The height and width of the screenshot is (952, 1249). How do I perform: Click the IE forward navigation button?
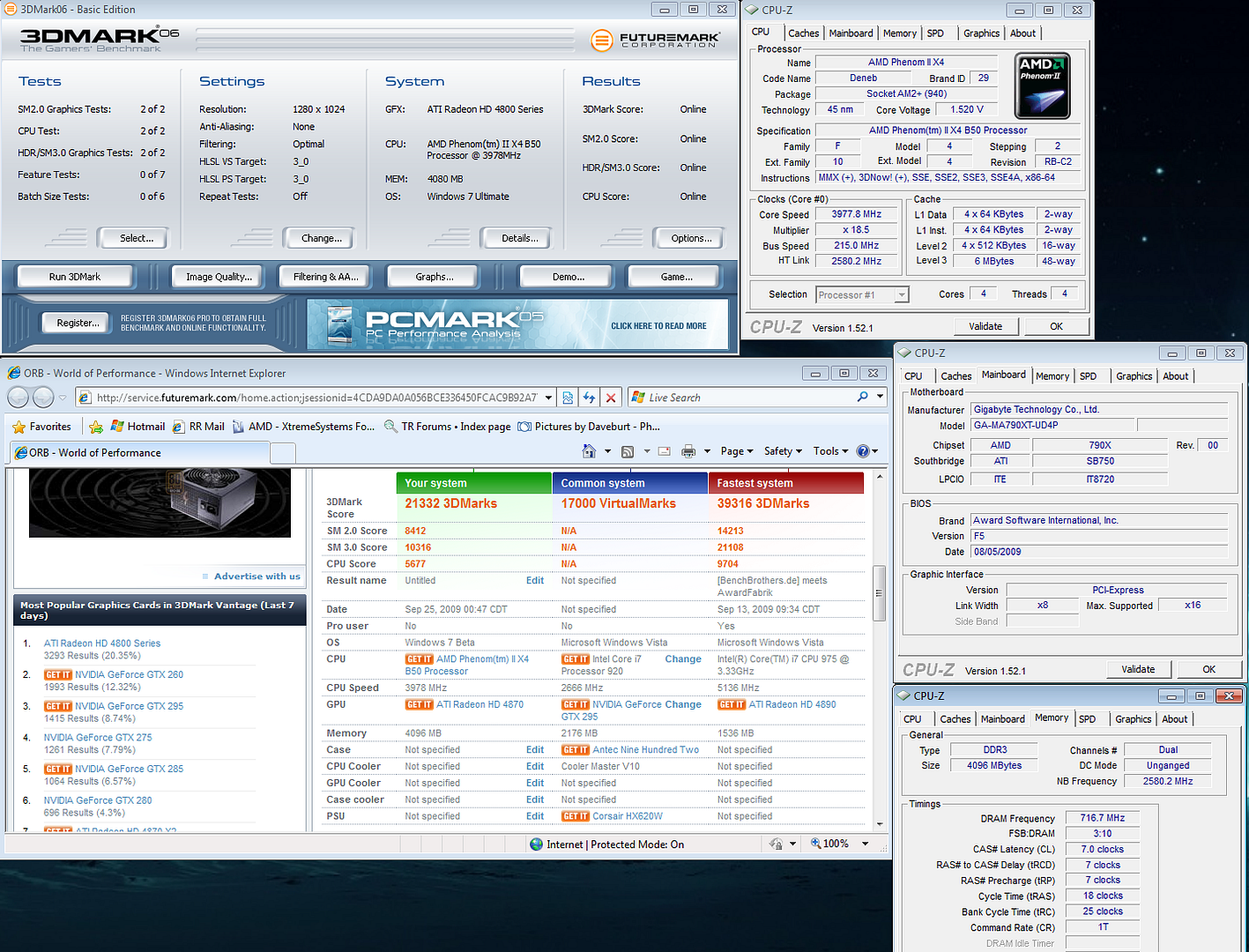click(x=42, y=398)
